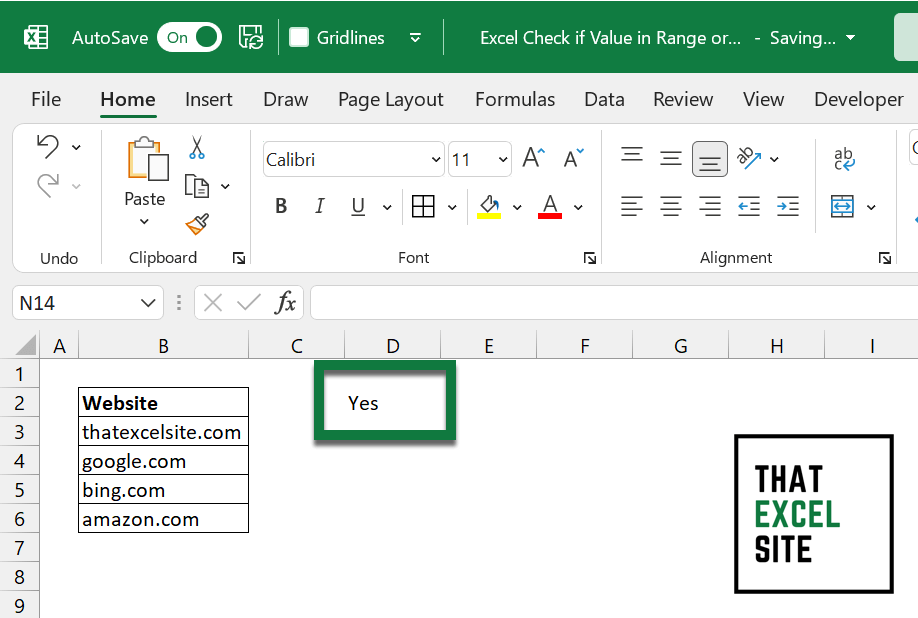918x618 pixels.
Task: Open the Font dialog launcher
Action: (589, 257)
